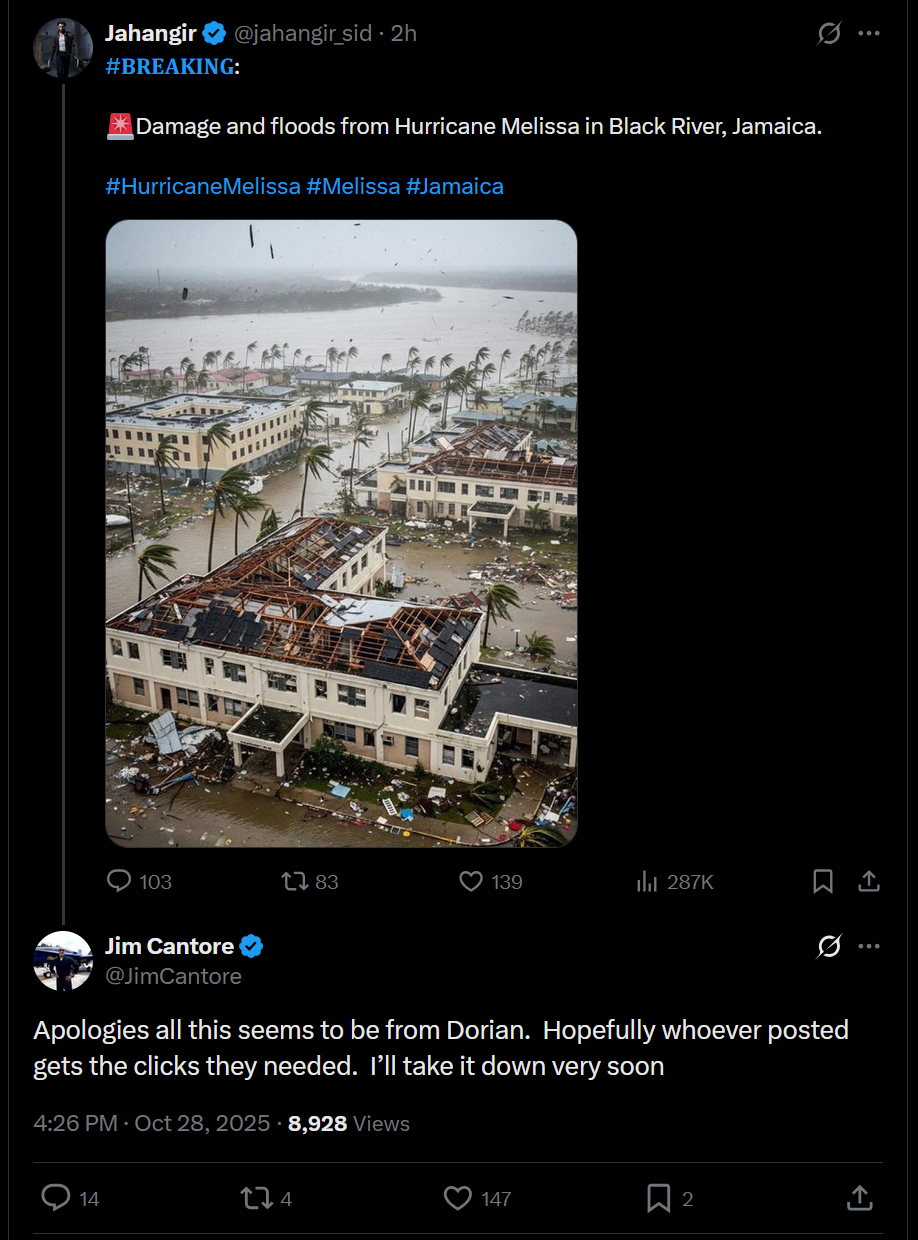
Task: Open more options on Jim Cantore's post
Action: (x=869, y=946)
